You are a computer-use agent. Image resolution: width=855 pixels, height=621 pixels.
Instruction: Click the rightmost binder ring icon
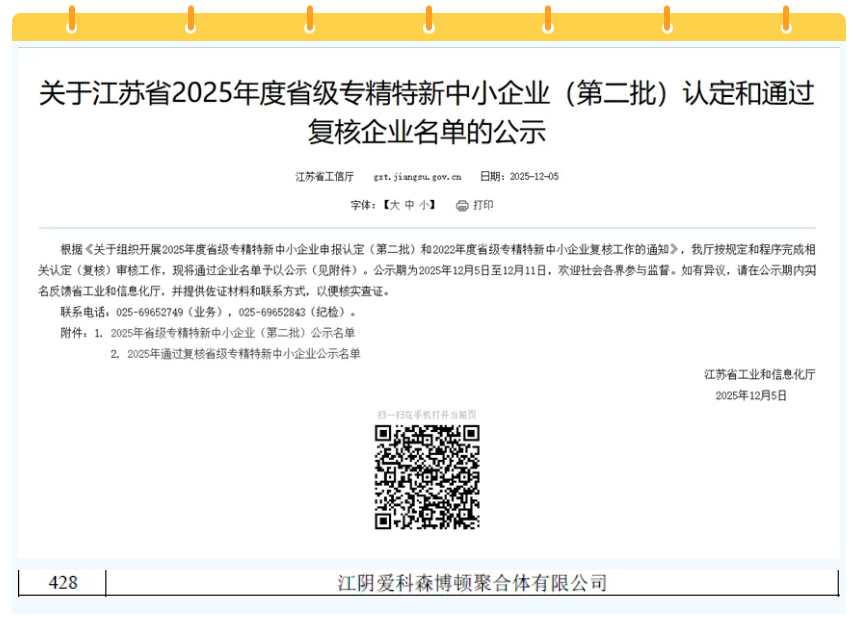click(785, 18)
